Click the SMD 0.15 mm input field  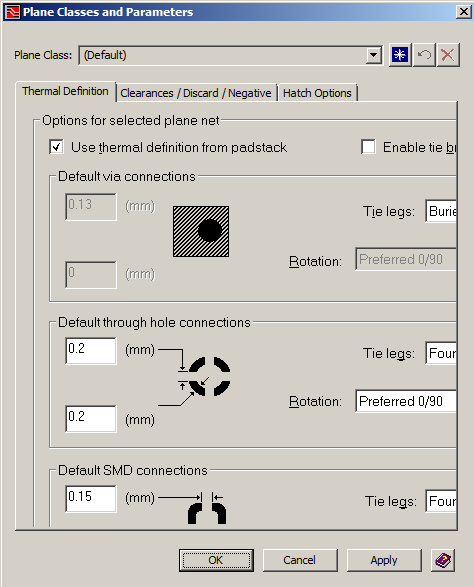pos(91,498)
